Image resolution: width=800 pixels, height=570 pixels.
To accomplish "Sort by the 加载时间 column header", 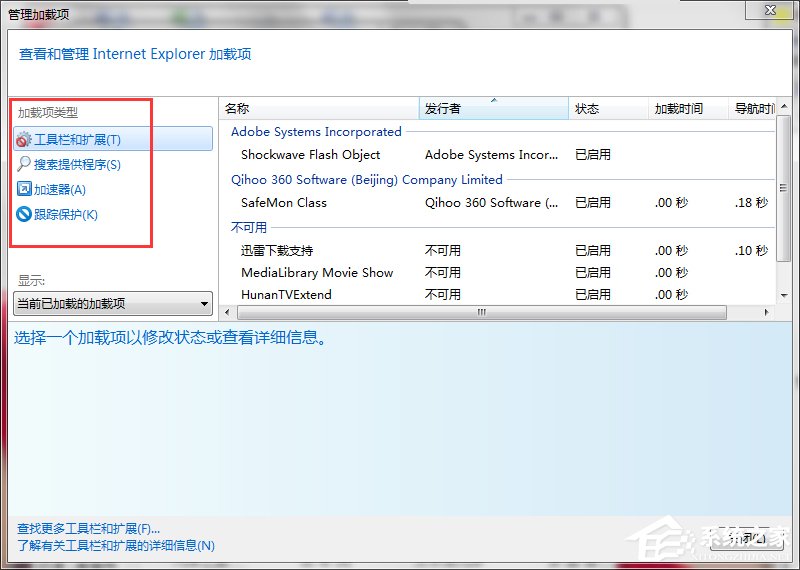I will [x=688, y=108].
